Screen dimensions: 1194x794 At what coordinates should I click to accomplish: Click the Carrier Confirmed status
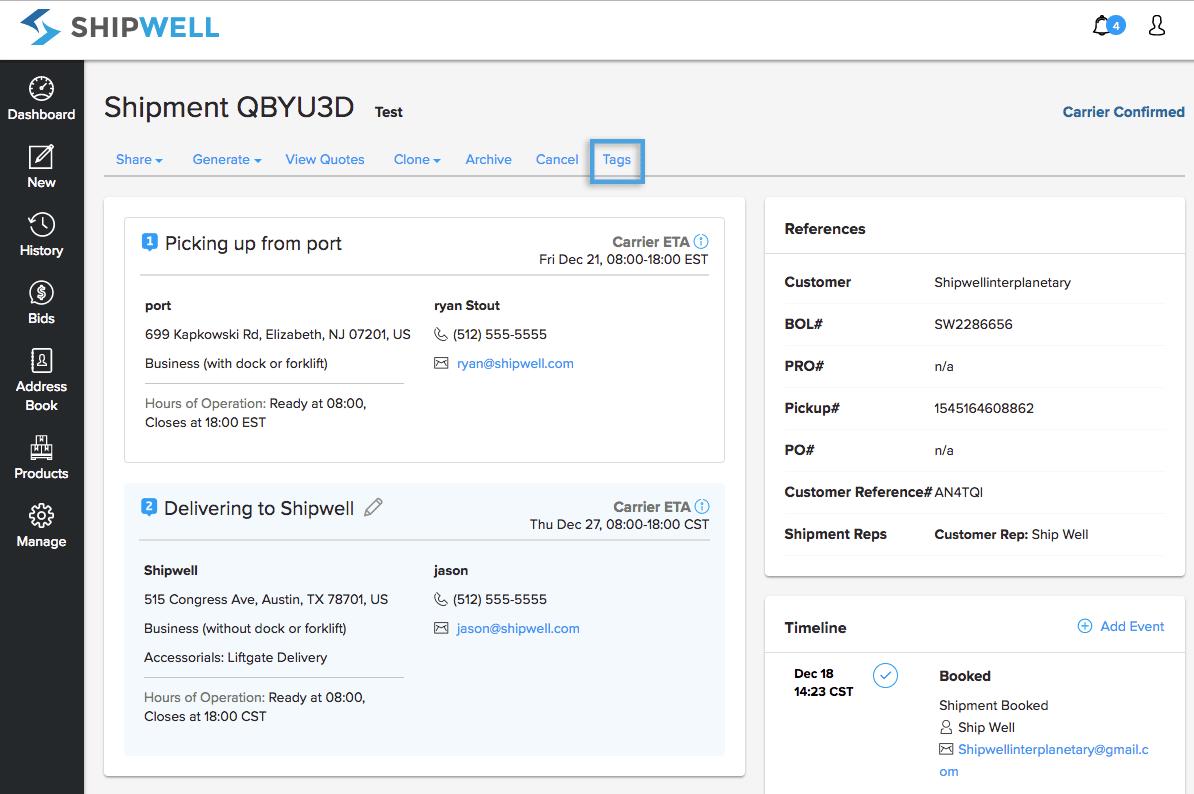point(1123,112)
